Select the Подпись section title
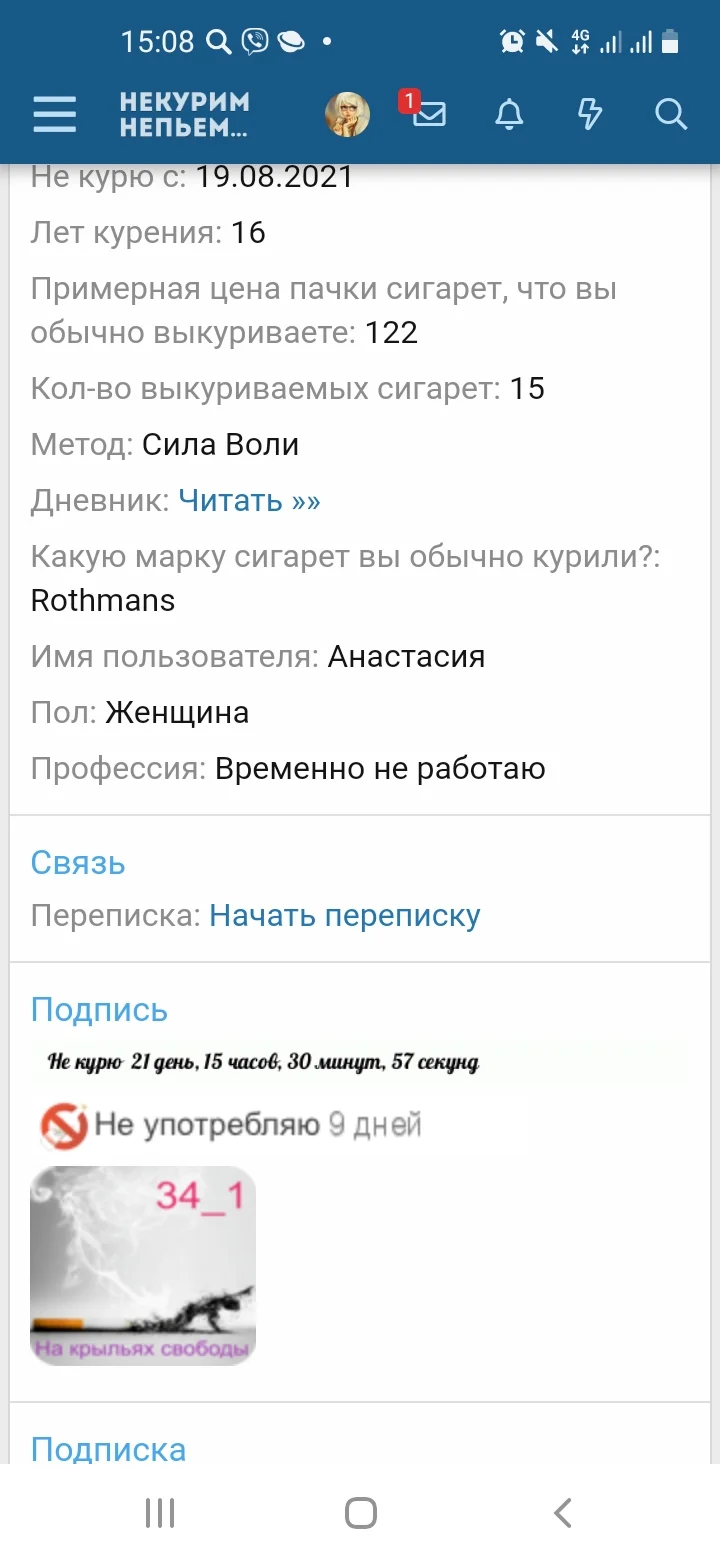 [99, 1009]
